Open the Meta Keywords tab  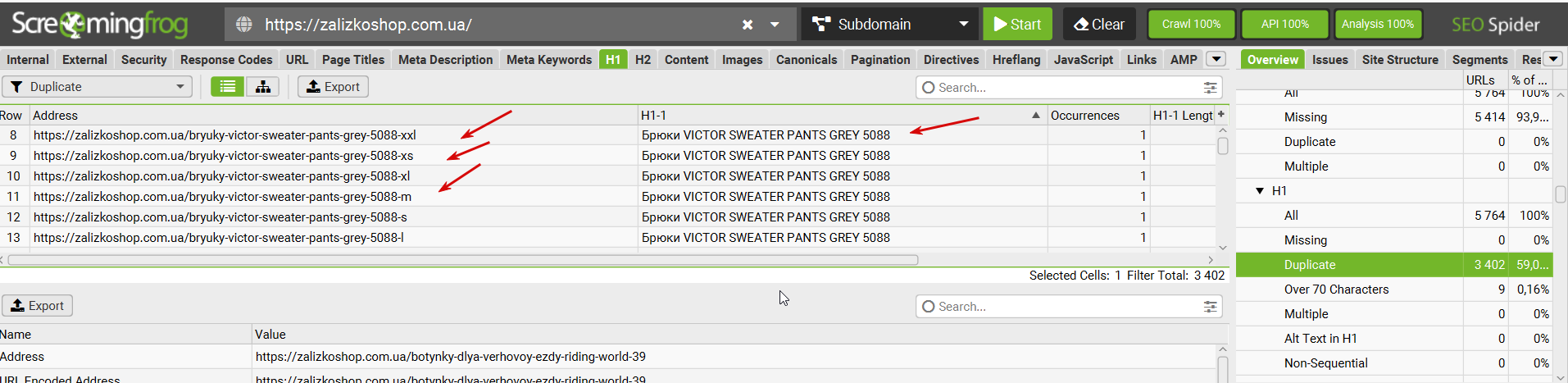pyautogui.click(x=549, y=60)
